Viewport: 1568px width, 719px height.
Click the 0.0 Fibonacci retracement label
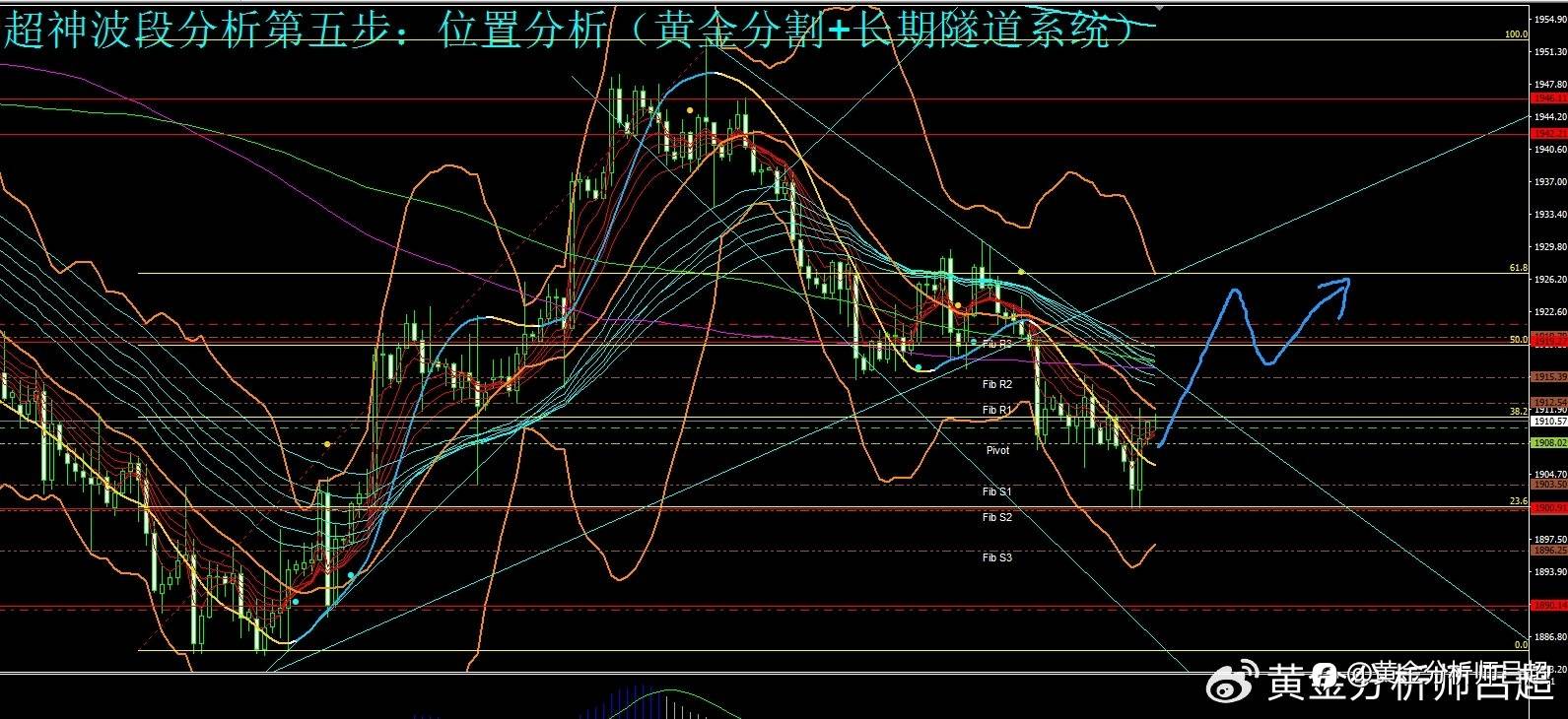tap(1520, 644)
